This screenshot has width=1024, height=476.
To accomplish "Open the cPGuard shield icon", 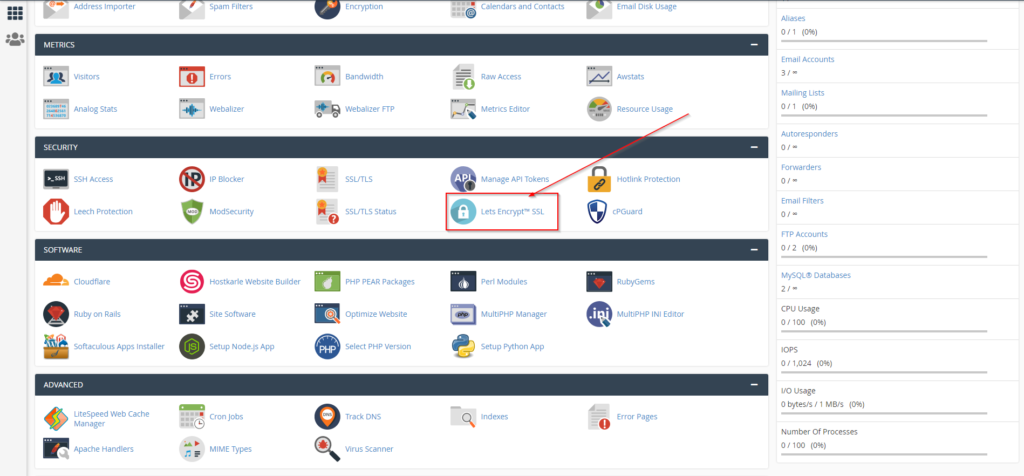I will pyautogui.click(x=599, y=212).
